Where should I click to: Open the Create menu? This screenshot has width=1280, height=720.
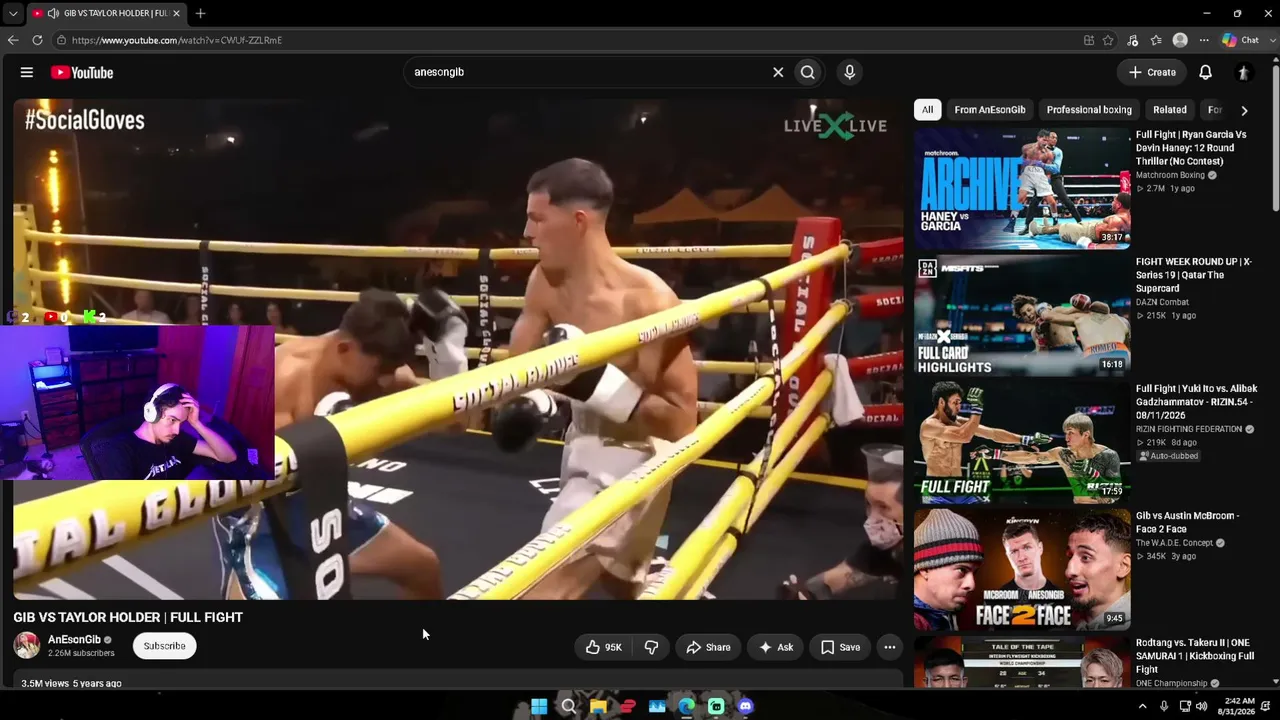coord(1152,72)
